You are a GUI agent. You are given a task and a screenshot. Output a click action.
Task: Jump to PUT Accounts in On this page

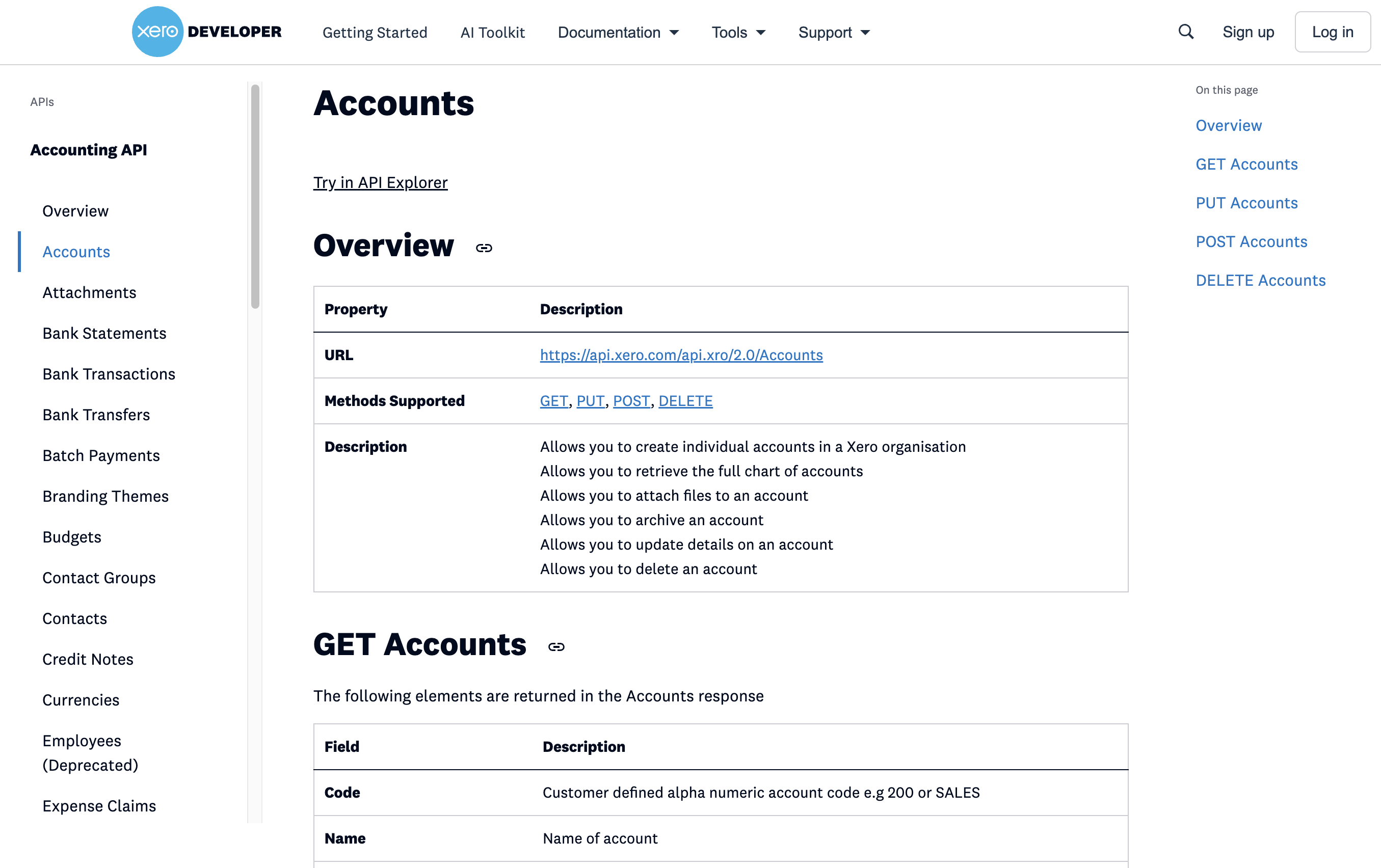tap(1246, 203)
